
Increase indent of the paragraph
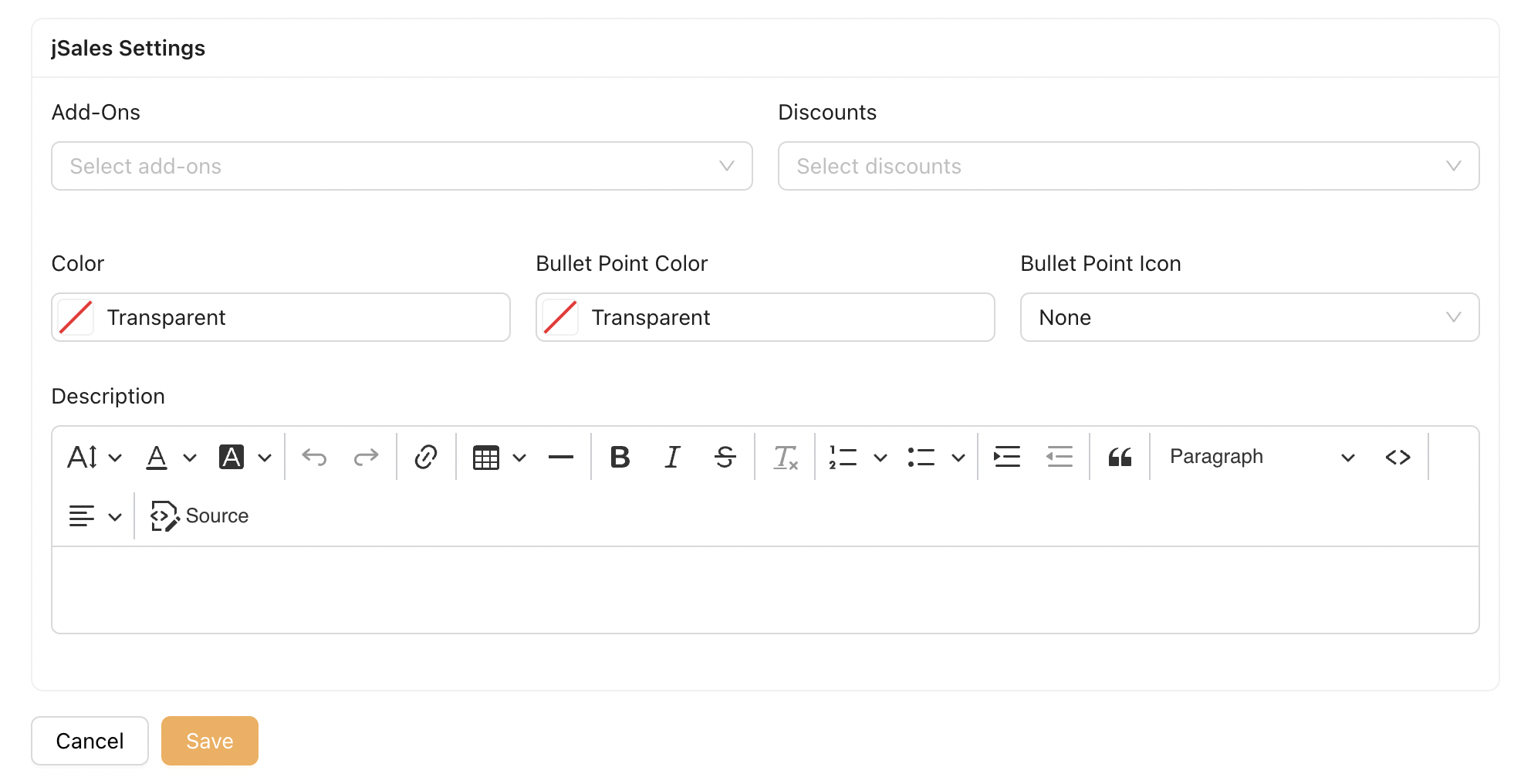click(1007, 457)
